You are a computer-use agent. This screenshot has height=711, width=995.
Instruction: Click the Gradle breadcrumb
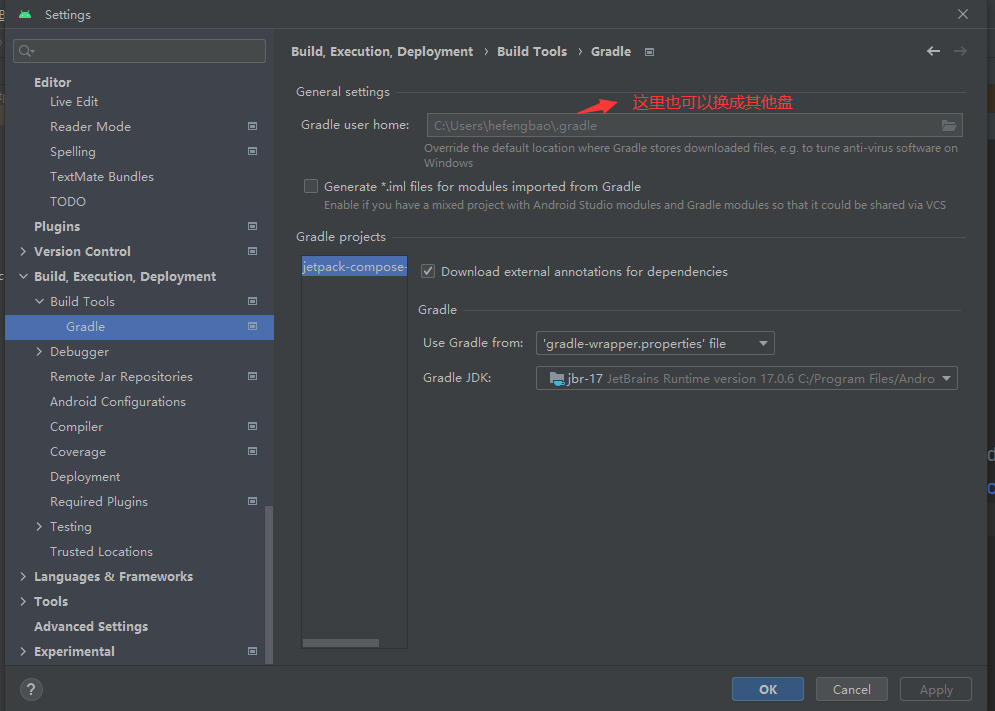611,51
